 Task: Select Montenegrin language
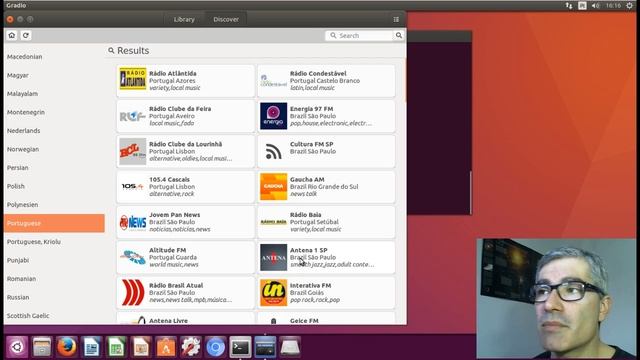tap(54, 112)
